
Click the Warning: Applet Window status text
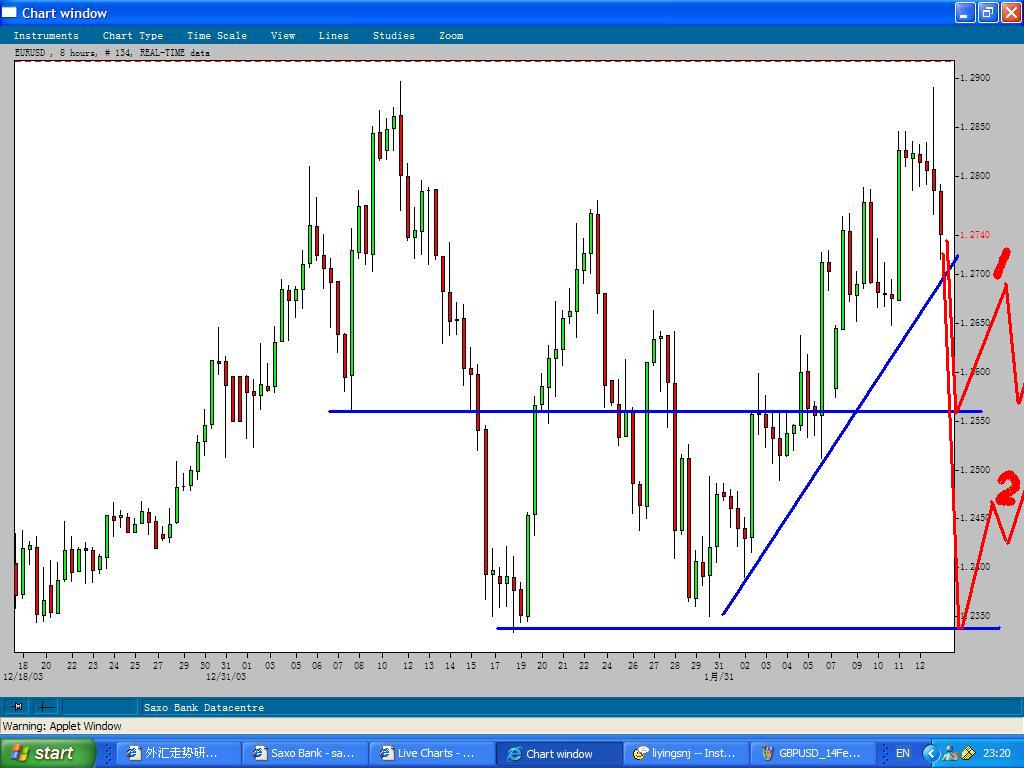62,726
